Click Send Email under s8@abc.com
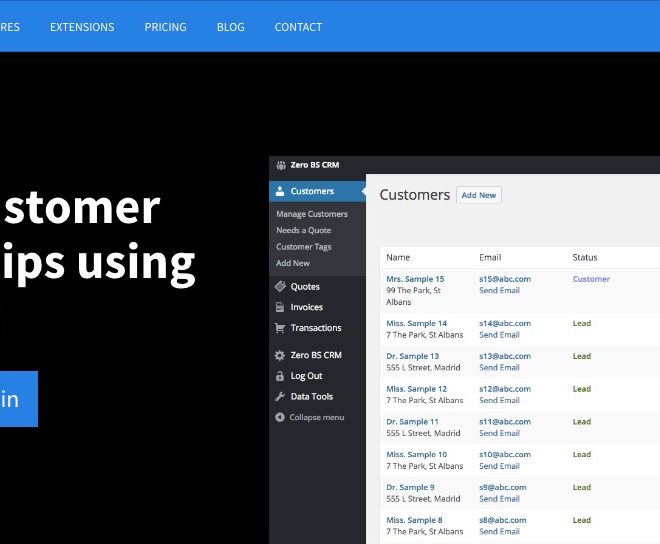660x544 pixels. click(x=499, y=532)
